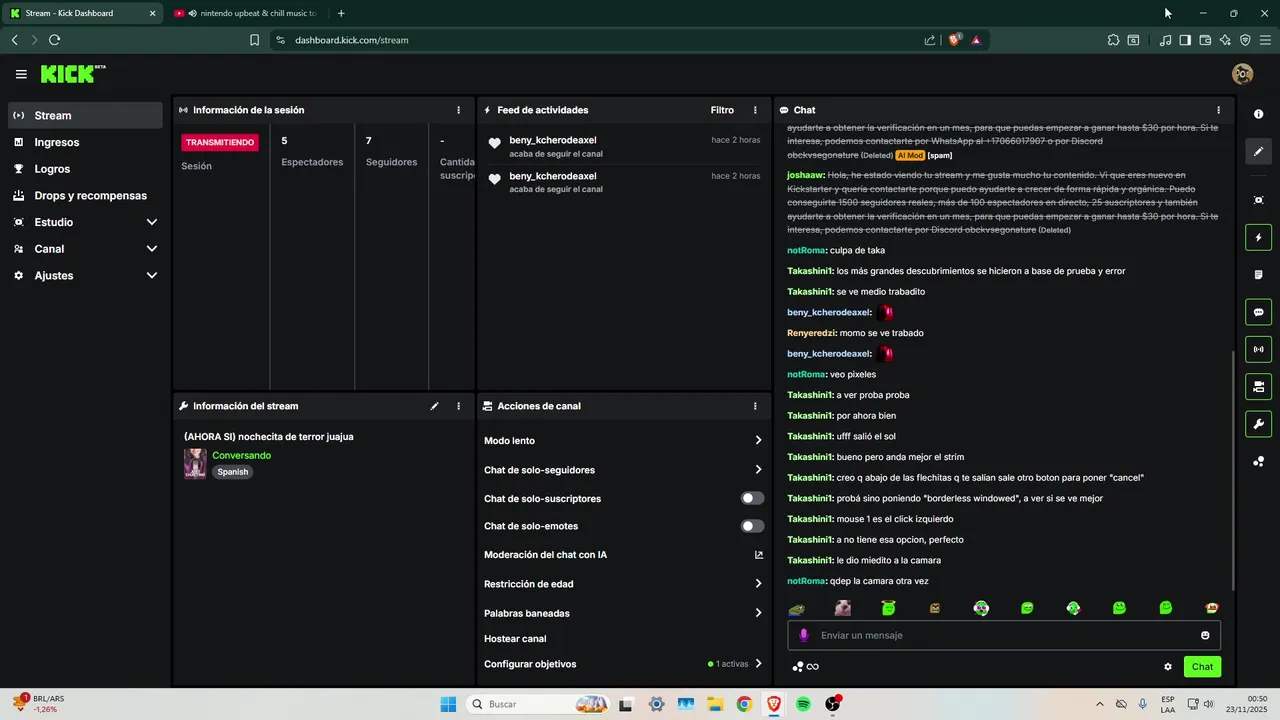Viewport: 1280px width, 720px height.
Task: Click heart icon of first beny_kcherodeaxel activity
Action: click(494, 144)
